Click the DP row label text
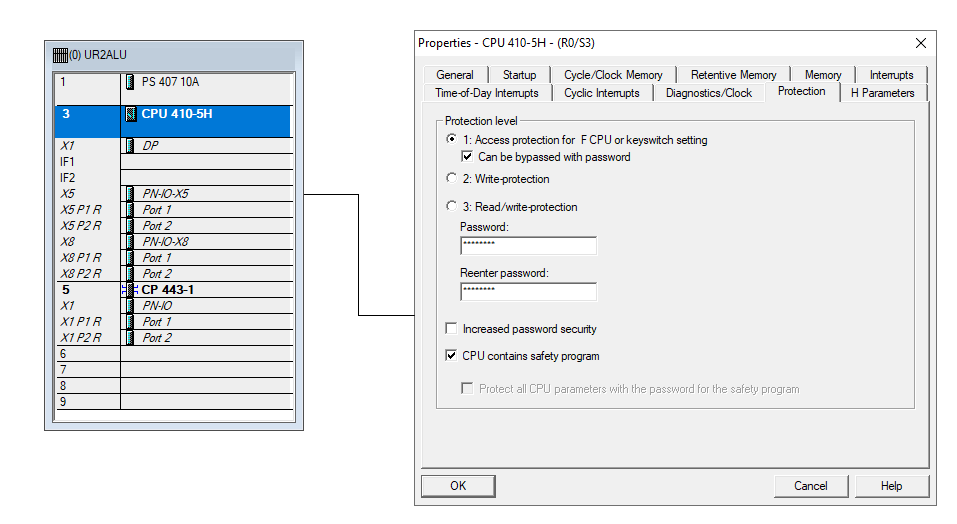Image resolution: width=957 pixels, height=524 pixels. [150, 146]
